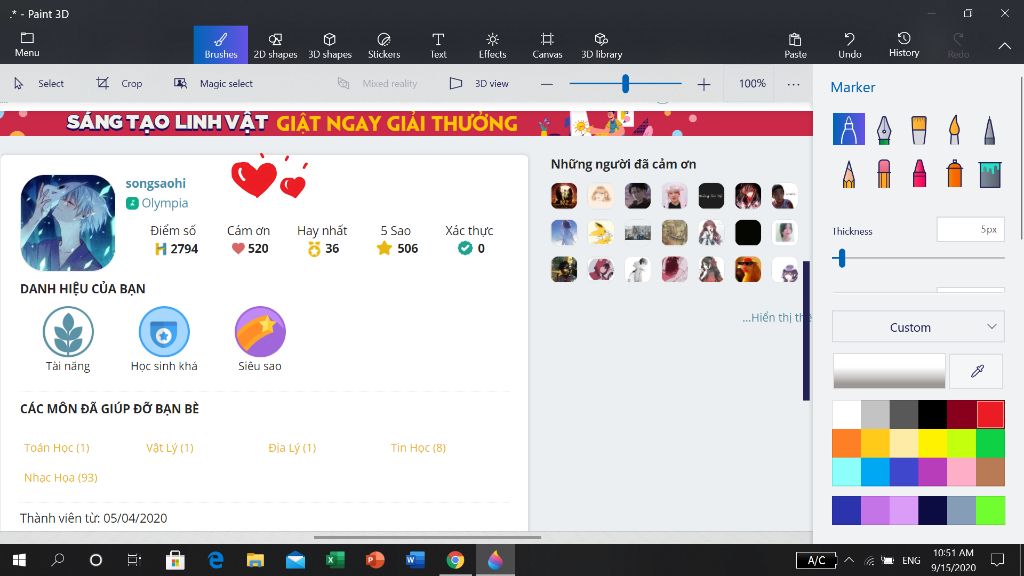Select the Calligraphy pen brush
This screenshot has height=576, width=1024.
coord(884,129)
